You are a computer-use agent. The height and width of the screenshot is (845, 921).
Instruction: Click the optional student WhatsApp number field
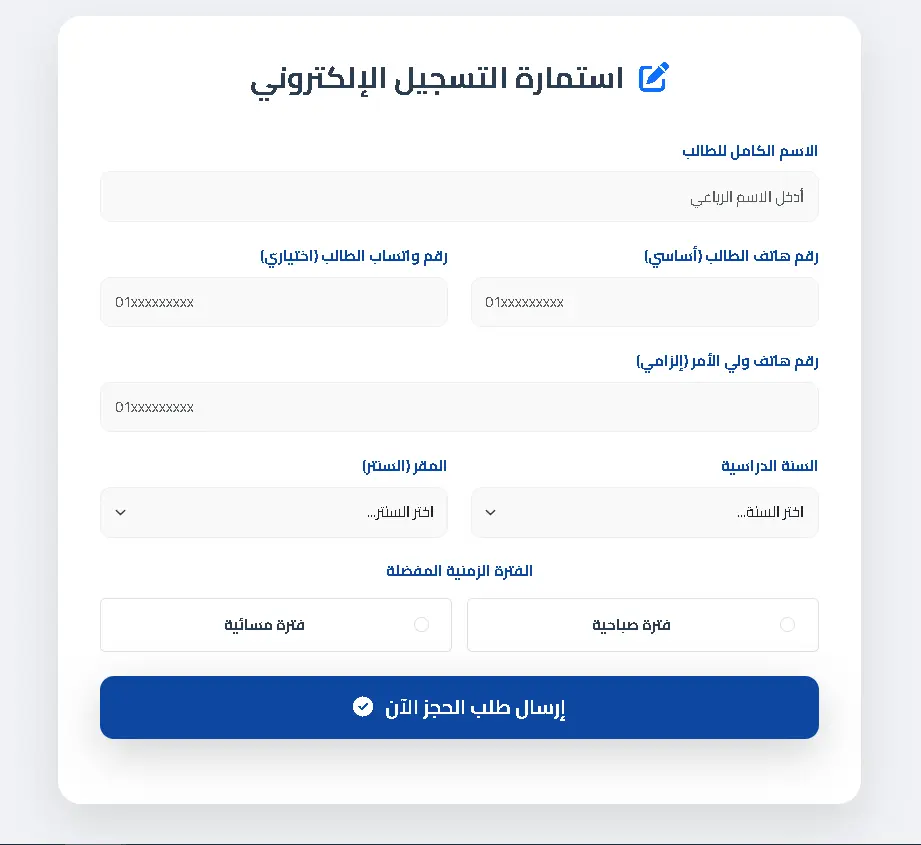coord(274,302)
